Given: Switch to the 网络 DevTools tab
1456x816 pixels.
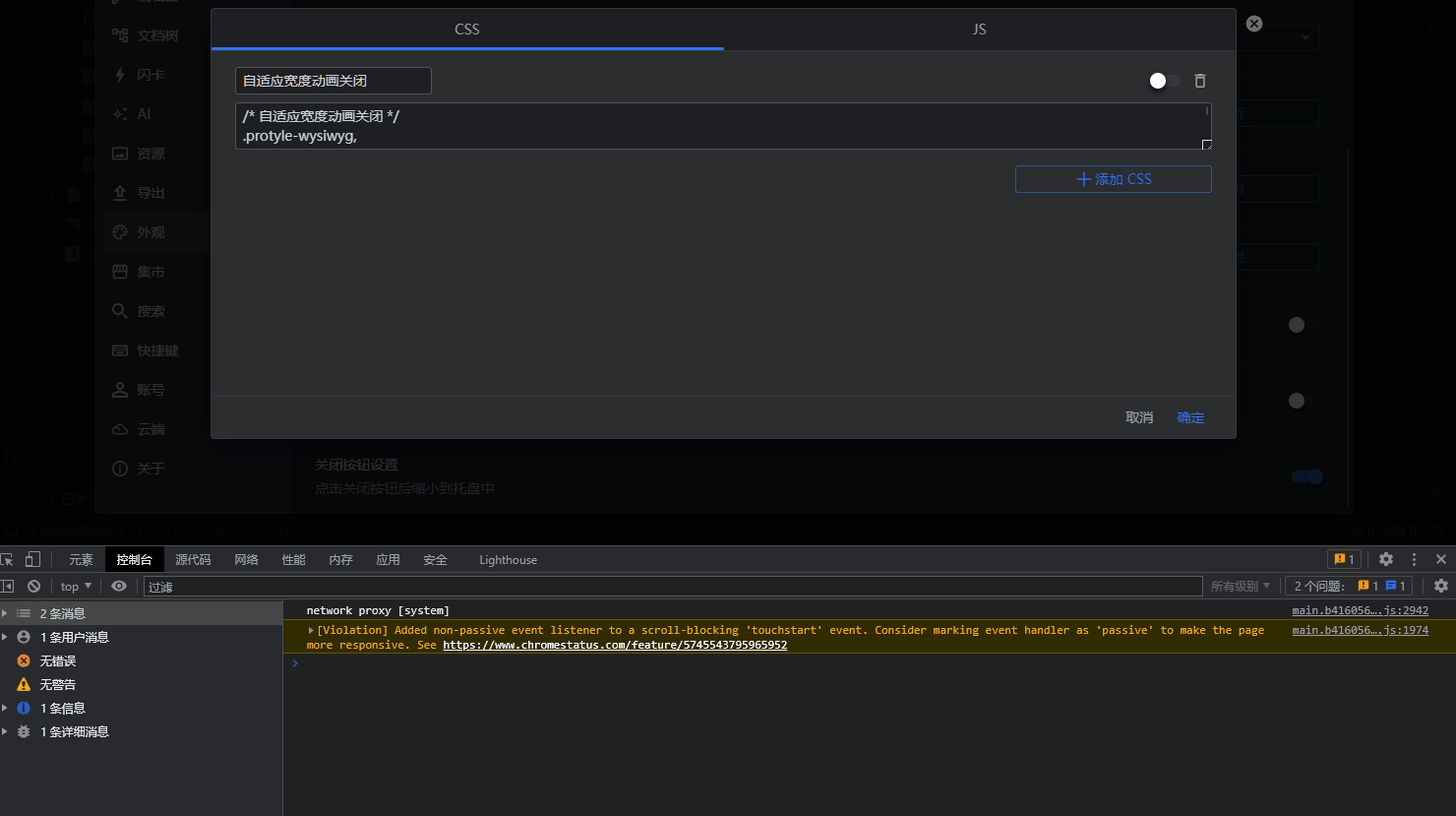Looking at the screenshot, I should 246,559.
